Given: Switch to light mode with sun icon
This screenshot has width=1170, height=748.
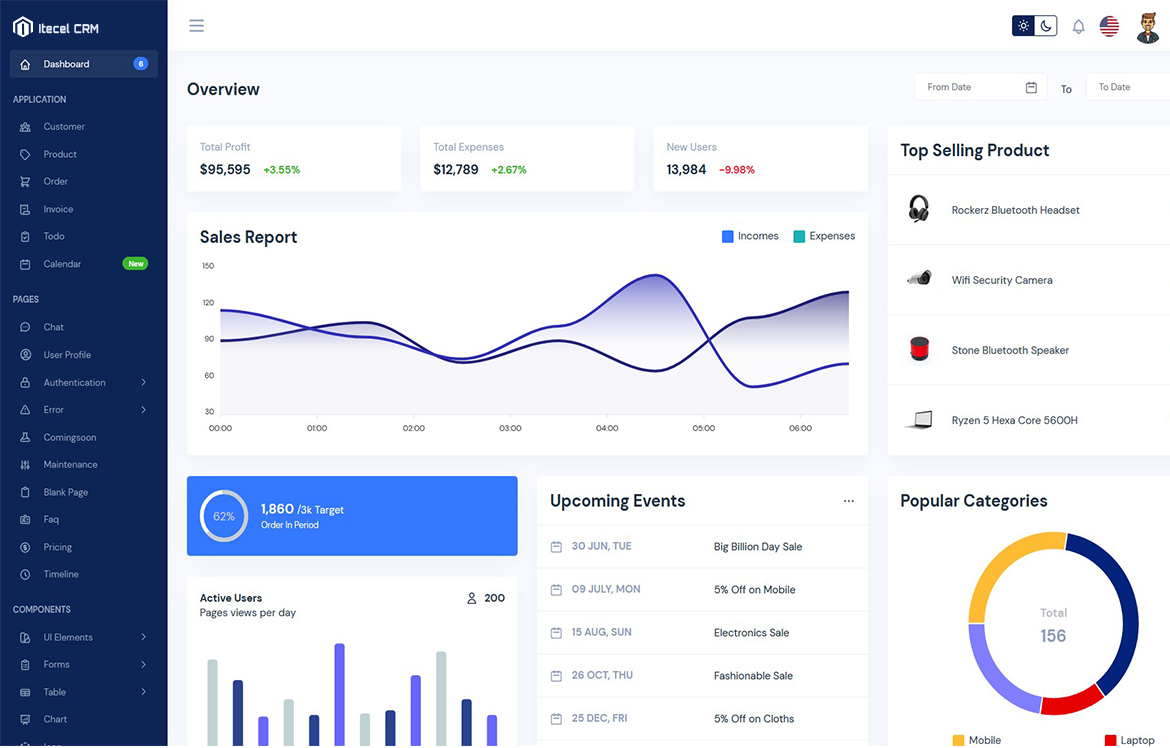Looking at the screenshot, I should coord(1024,26).
